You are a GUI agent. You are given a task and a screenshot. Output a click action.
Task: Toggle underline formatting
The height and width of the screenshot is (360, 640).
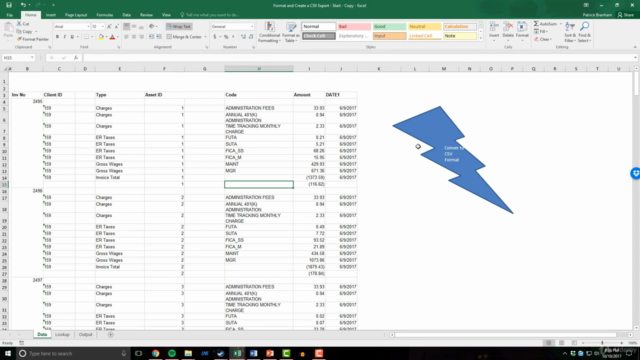(72, 37)
